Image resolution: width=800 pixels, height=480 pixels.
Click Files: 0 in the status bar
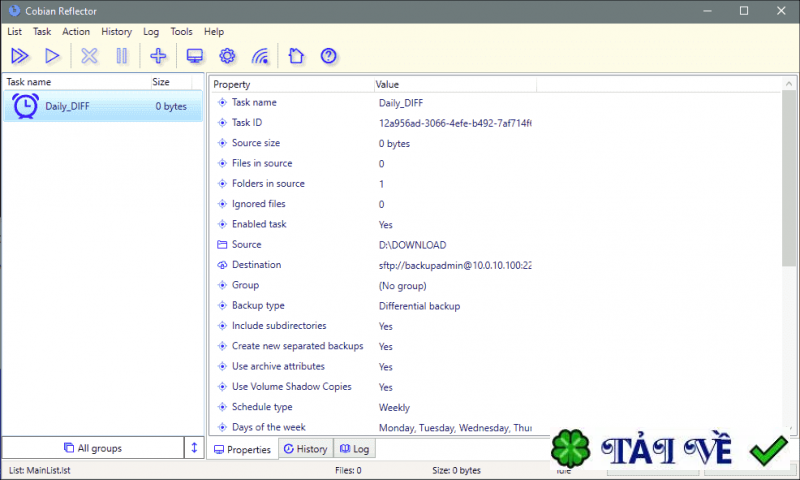(348, 470)
